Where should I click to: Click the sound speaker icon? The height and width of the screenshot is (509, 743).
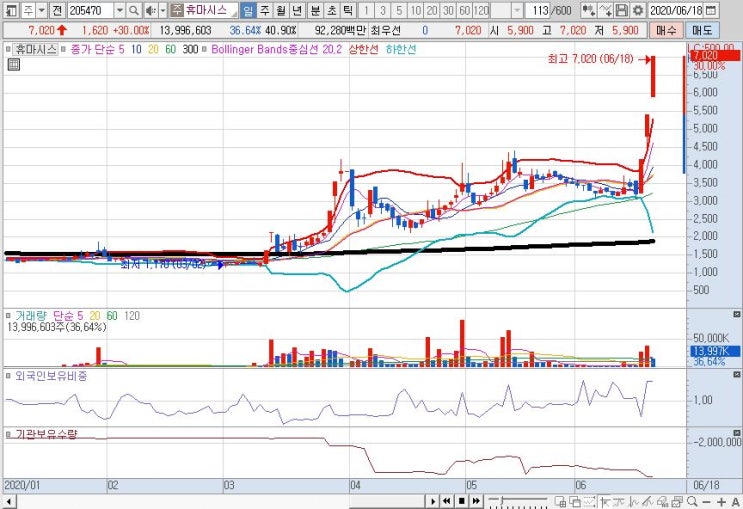point(150,10)
